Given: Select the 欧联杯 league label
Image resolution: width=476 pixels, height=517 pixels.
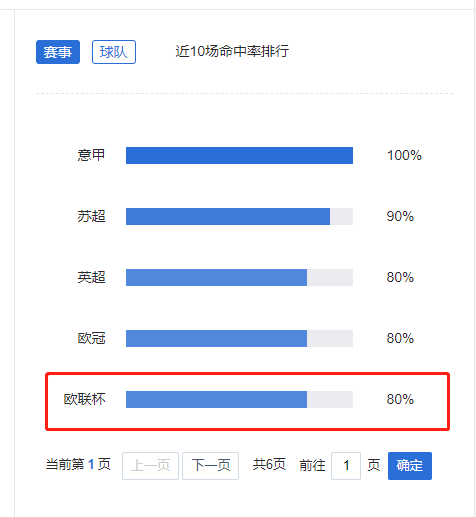Looking at the screenshot, I should tap(85, 399).
